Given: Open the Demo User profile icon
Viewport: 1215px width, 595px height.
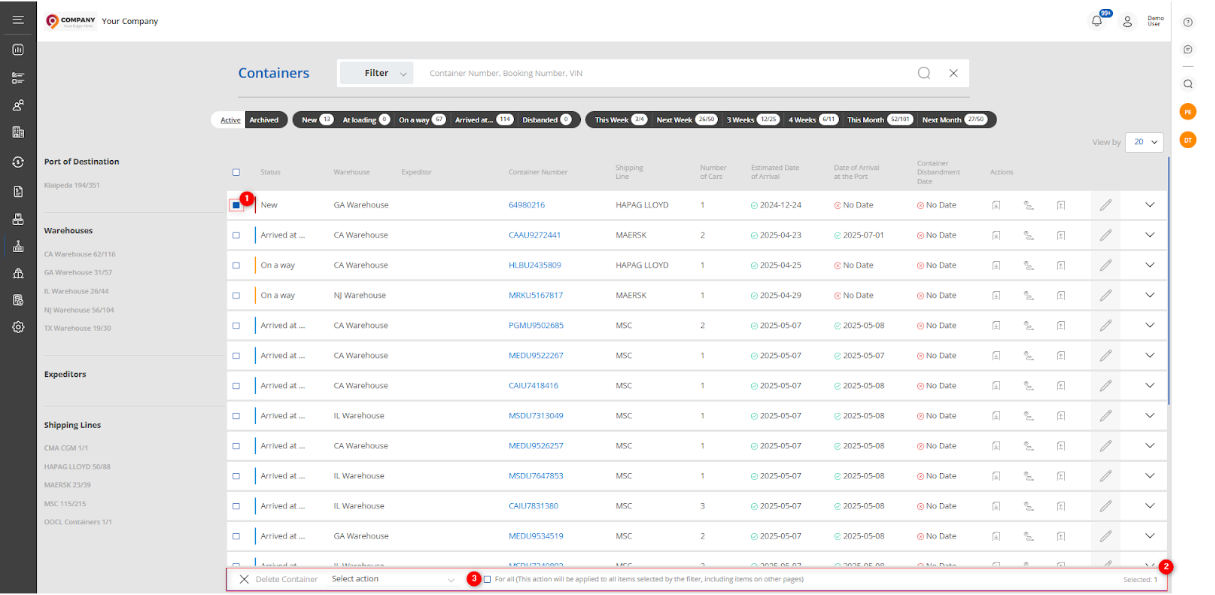Looking at the screenshot, I should [1127, 20].
